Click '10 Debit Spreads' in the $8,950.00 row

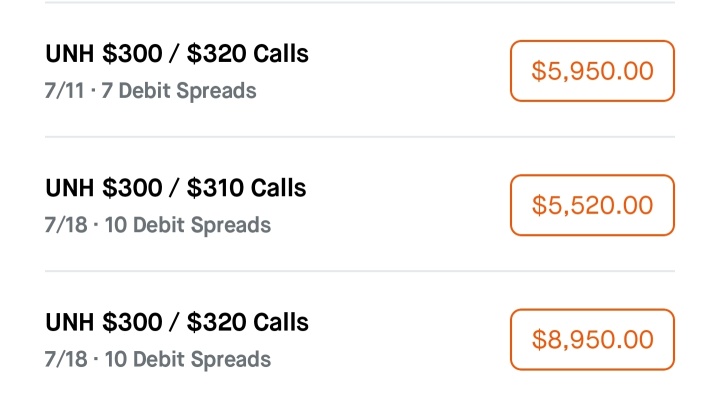[x=188, y=359]
